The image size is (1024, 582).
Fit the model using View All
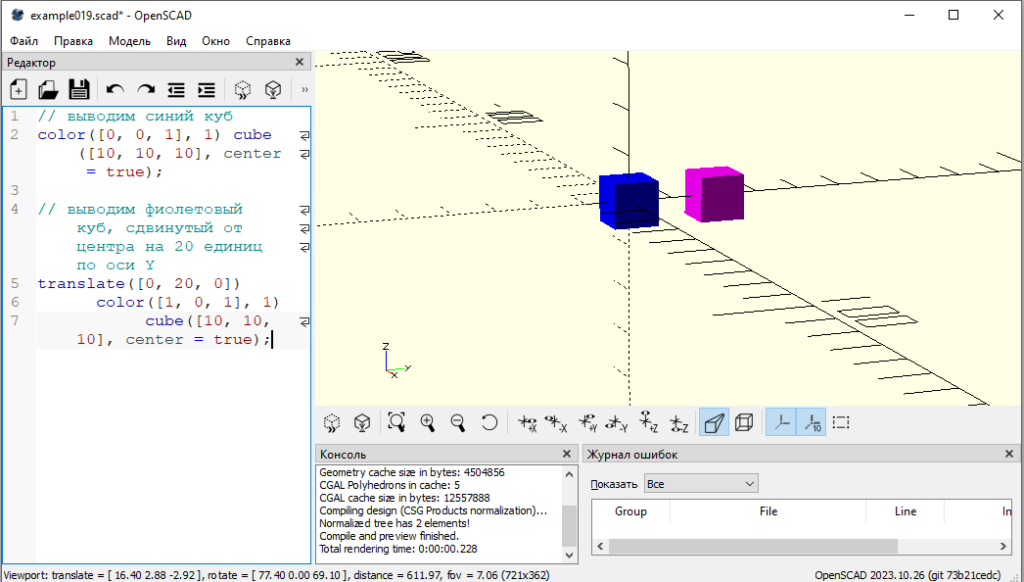pos(396,422)
